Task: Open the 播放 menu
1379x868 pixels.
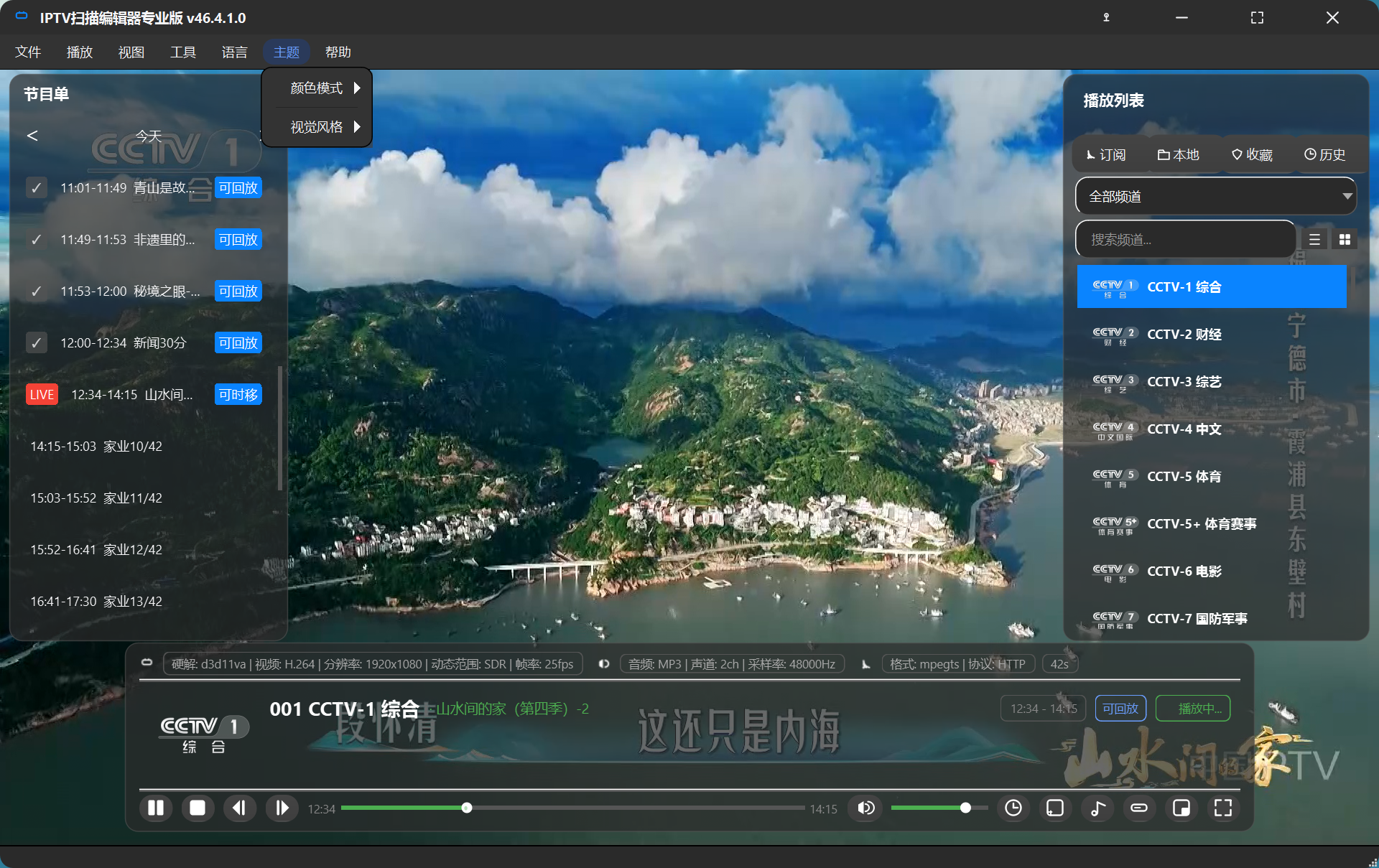Action: coord(80,52)
